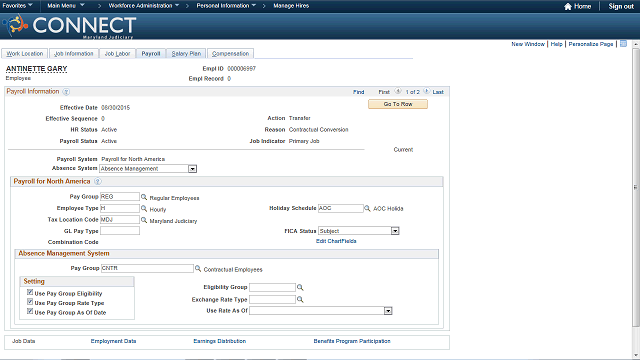Click Absence Pay Group field CNTR
640x360 pixels.
click(x=147, y=269)
